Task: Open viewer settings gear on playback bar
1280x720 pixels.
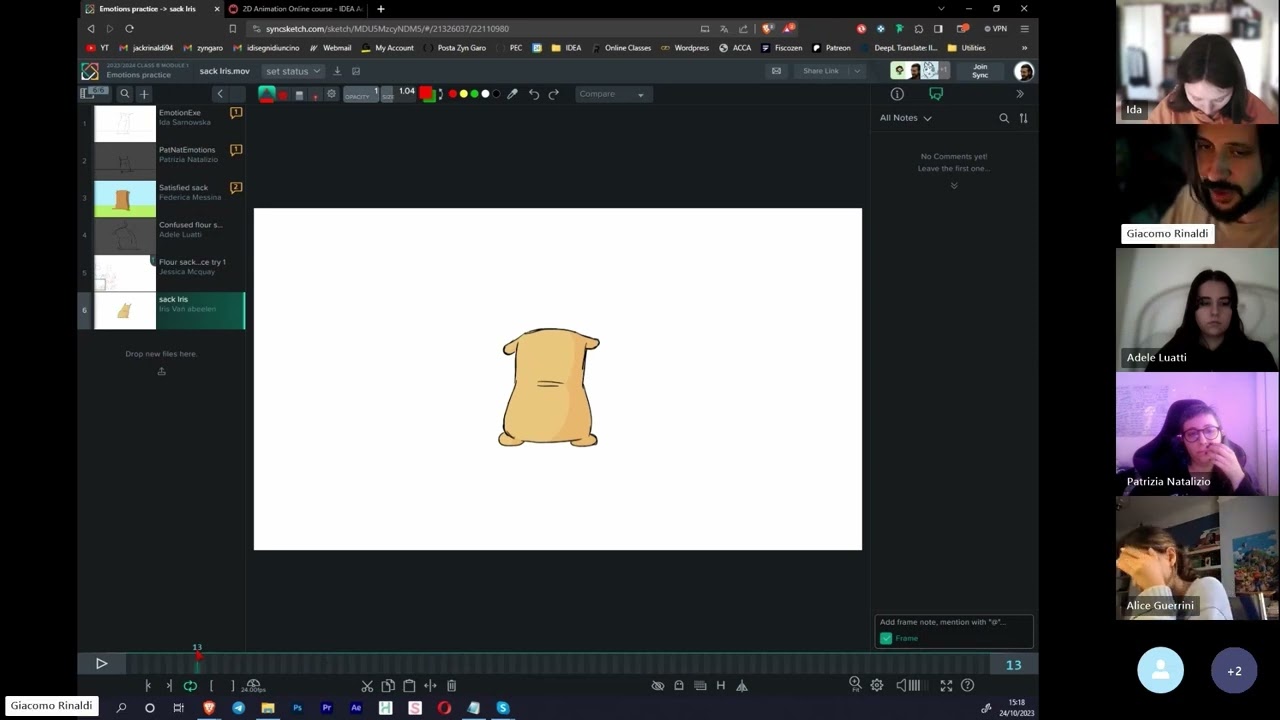Action: (x=877, y=686)
